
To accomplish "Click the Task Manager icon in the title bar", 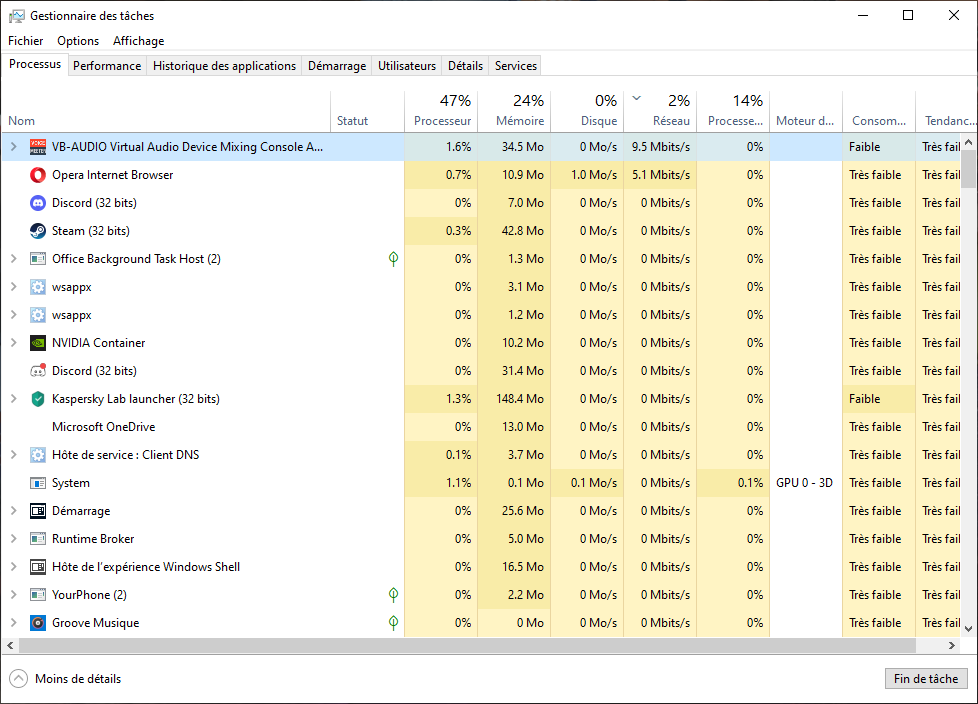I will 17,16.
